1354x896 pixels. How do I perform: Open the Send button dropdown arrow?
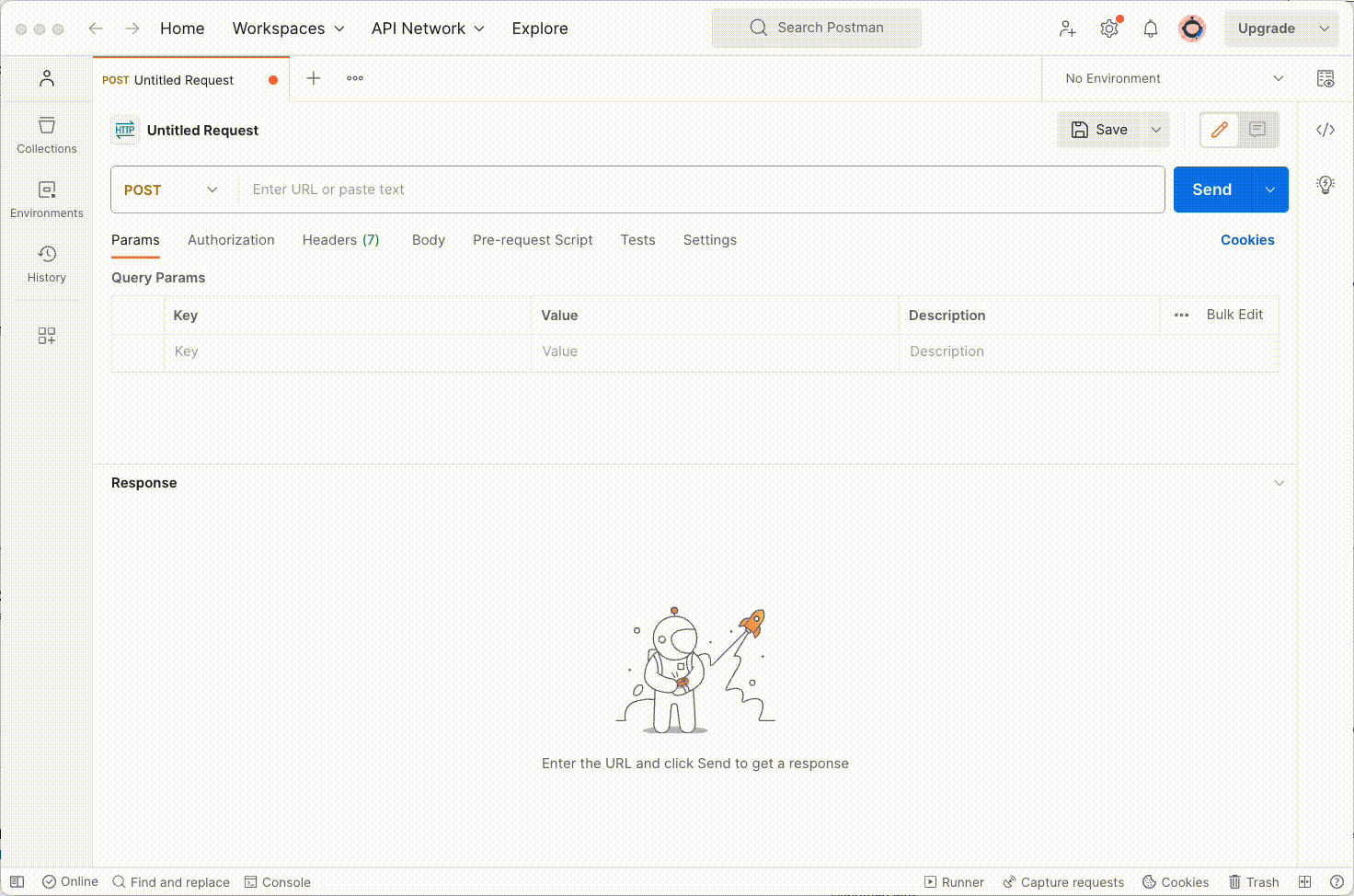click(1270, 190)
